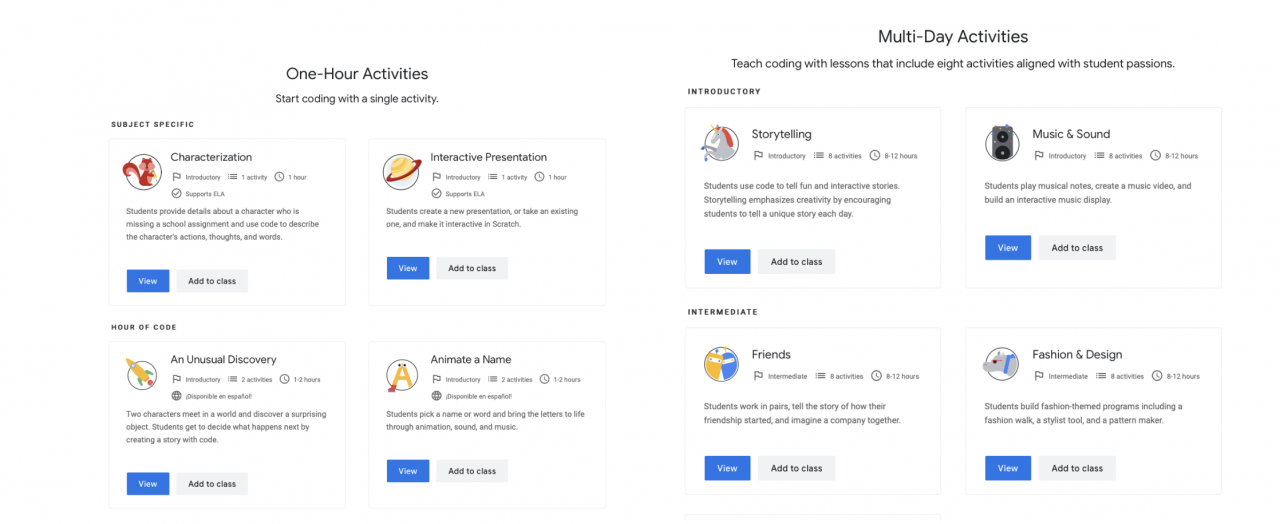This screenshot has height=524, width=1280.
Task: Click the Music & Sound speaker icon
Action: 1001,143
